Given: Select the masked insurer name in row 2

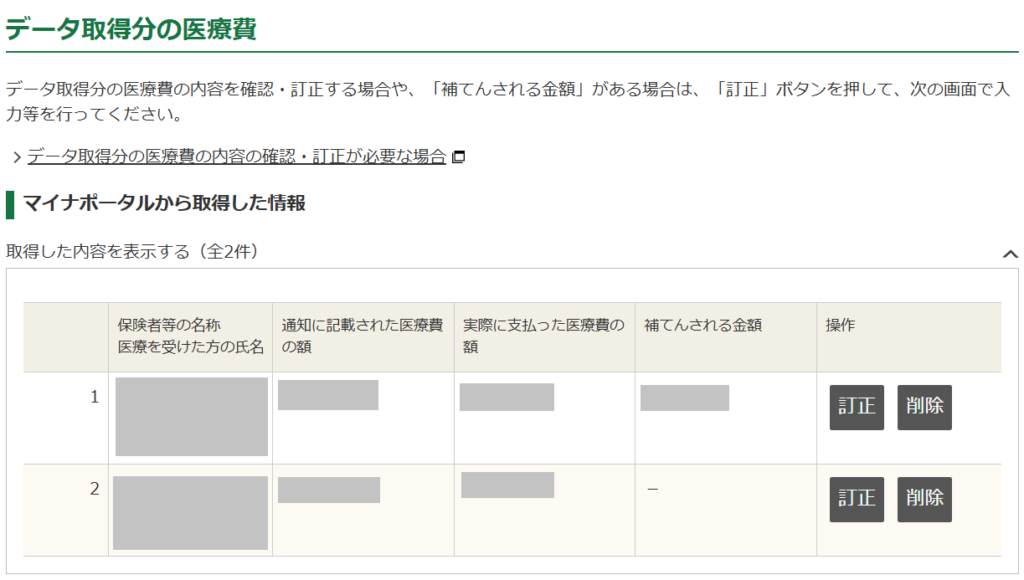Looking at the screenshot, I should pos(190,512).
